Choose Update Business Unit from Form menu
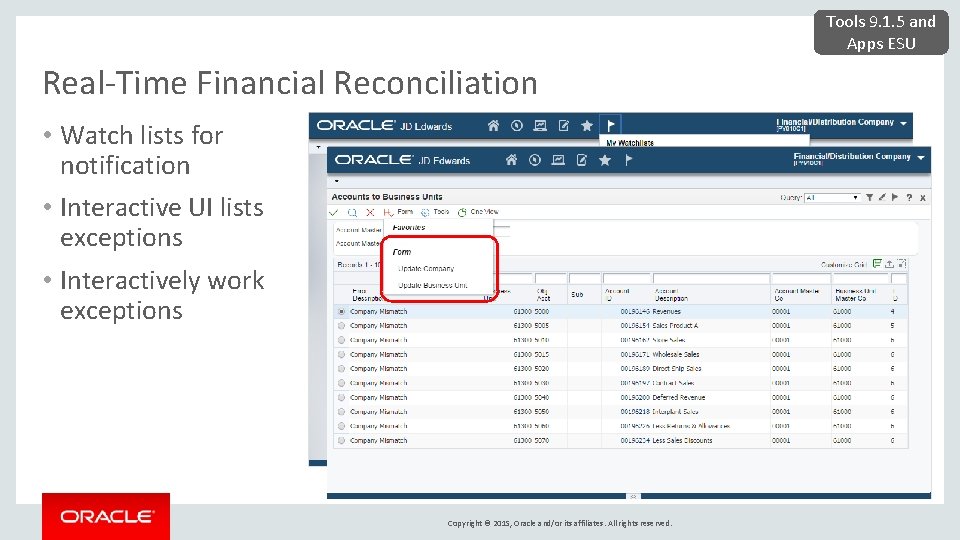 [433, 285]
